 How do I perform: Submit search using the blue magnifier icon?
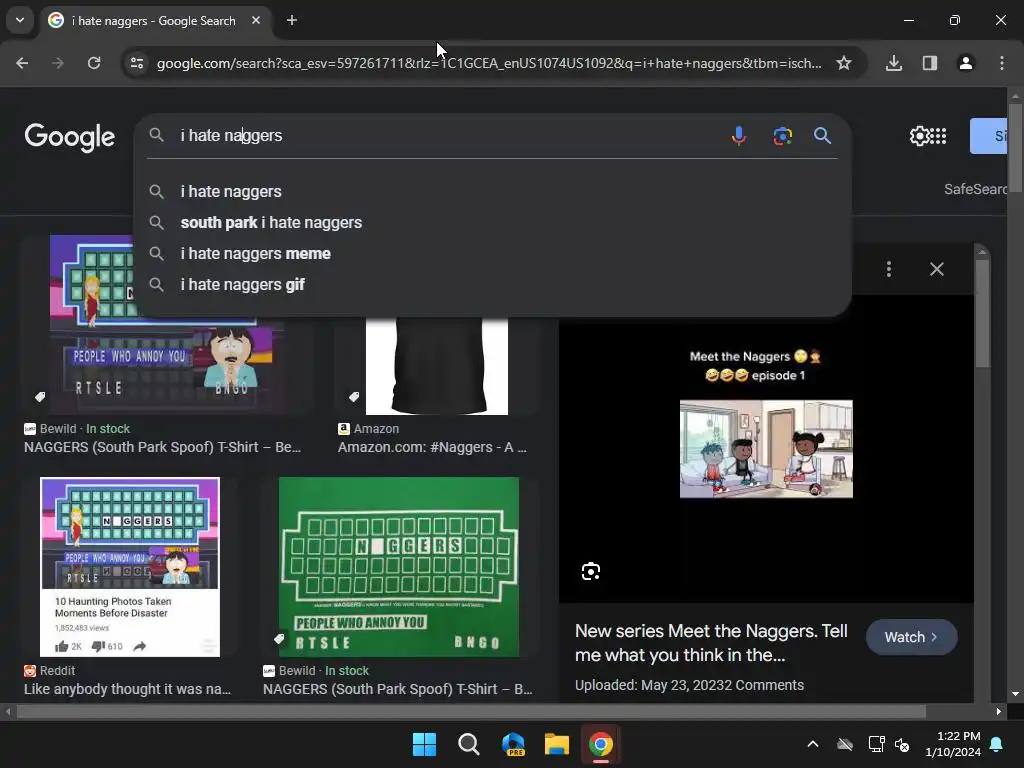click(x=822, y=136)
